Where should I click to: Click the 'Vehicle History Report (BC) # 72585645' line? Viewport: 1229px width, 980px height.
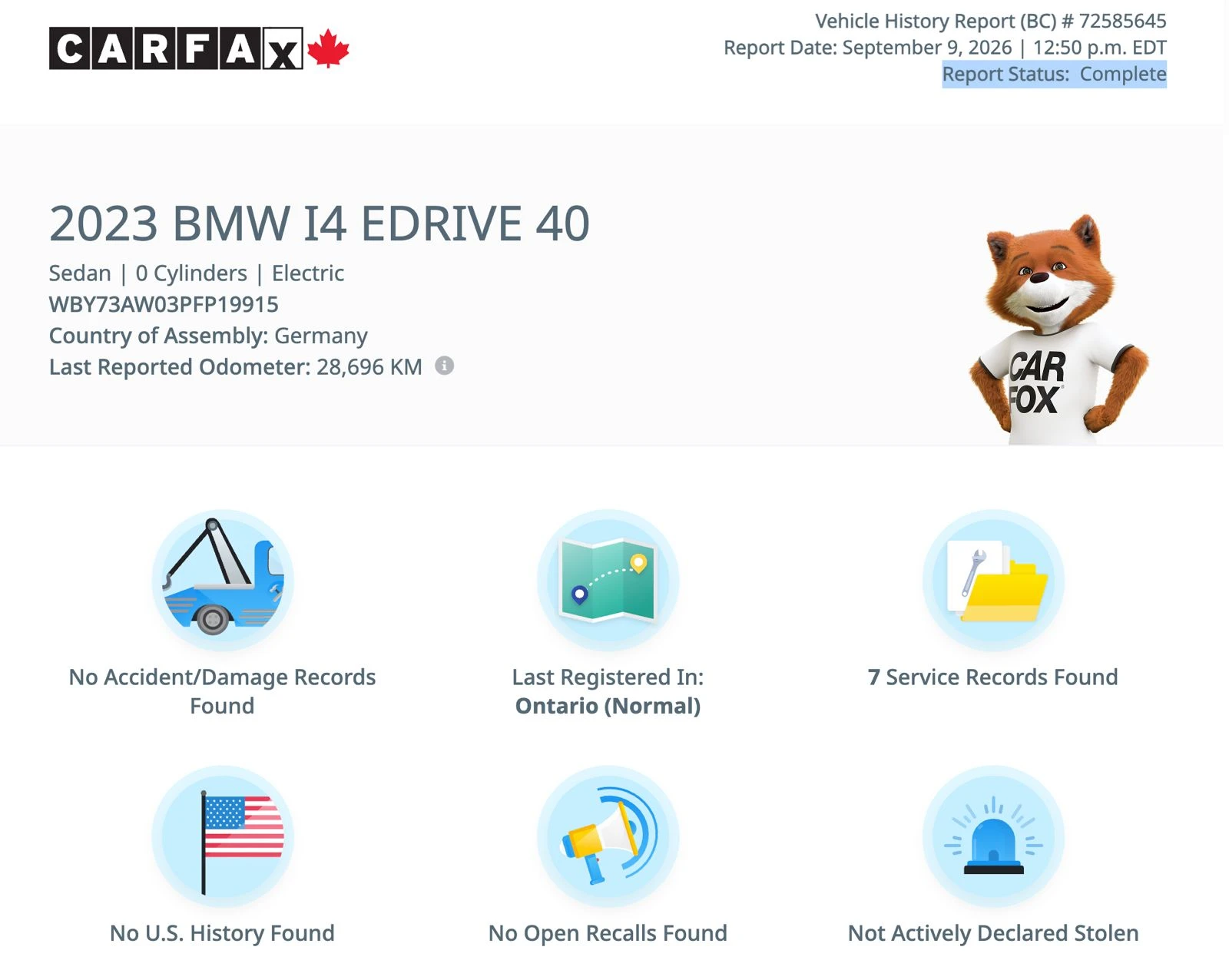click(990, 21)
